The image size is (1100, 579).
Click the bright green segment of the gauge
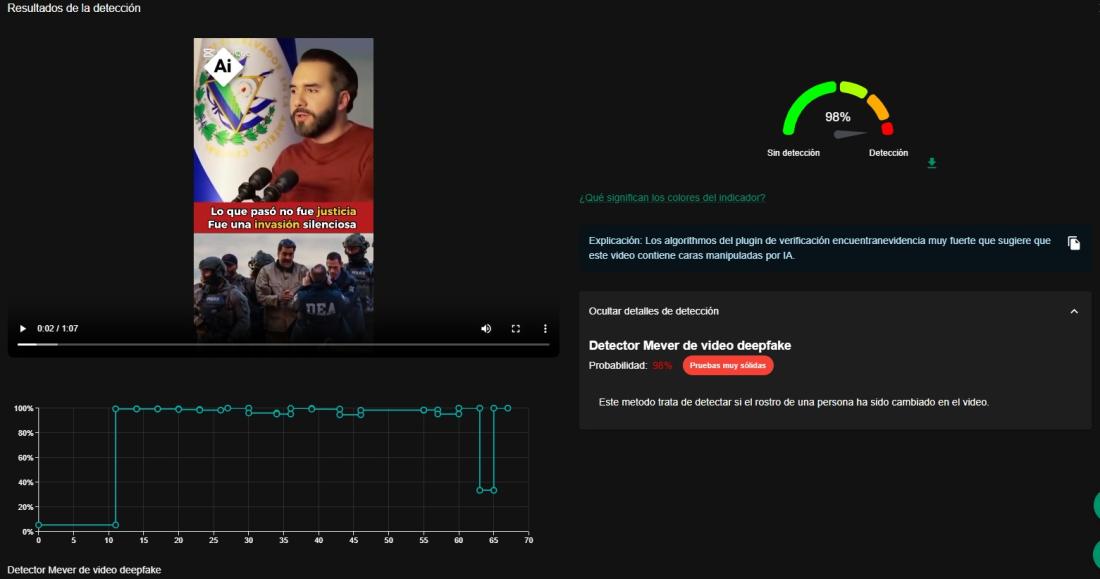(799, 108)
